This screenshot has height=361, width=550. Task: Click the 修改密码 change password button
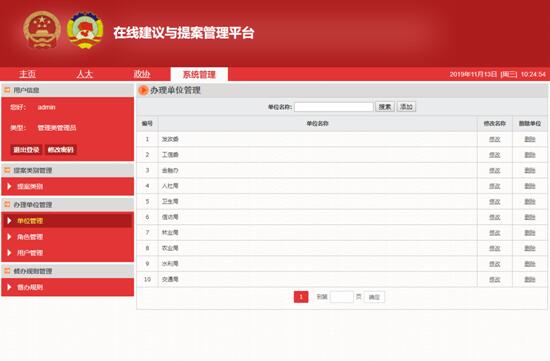[x=61, y=150]
